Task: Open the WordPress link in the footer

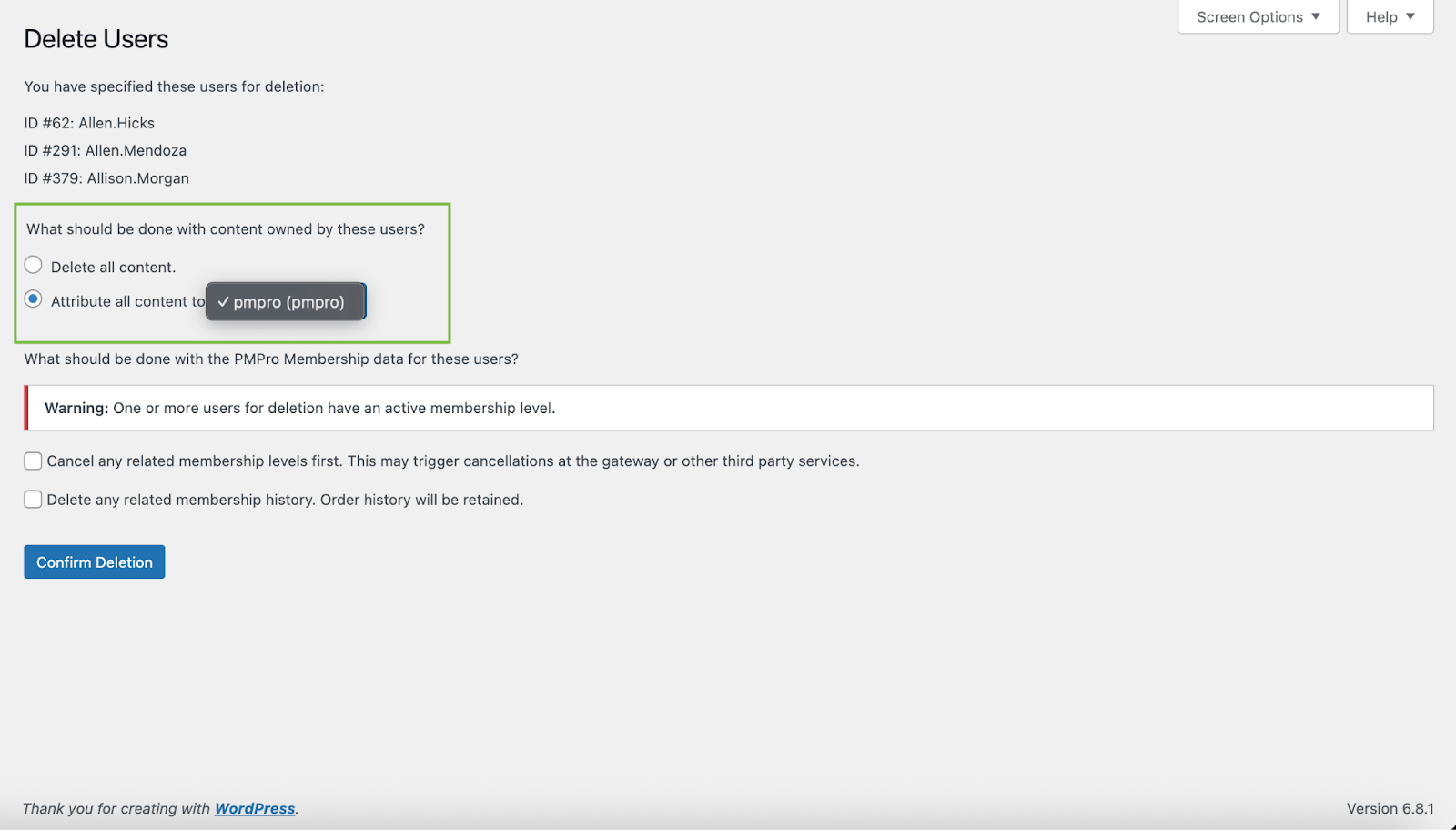Action: pyautogui.click(x=254, y=808)
